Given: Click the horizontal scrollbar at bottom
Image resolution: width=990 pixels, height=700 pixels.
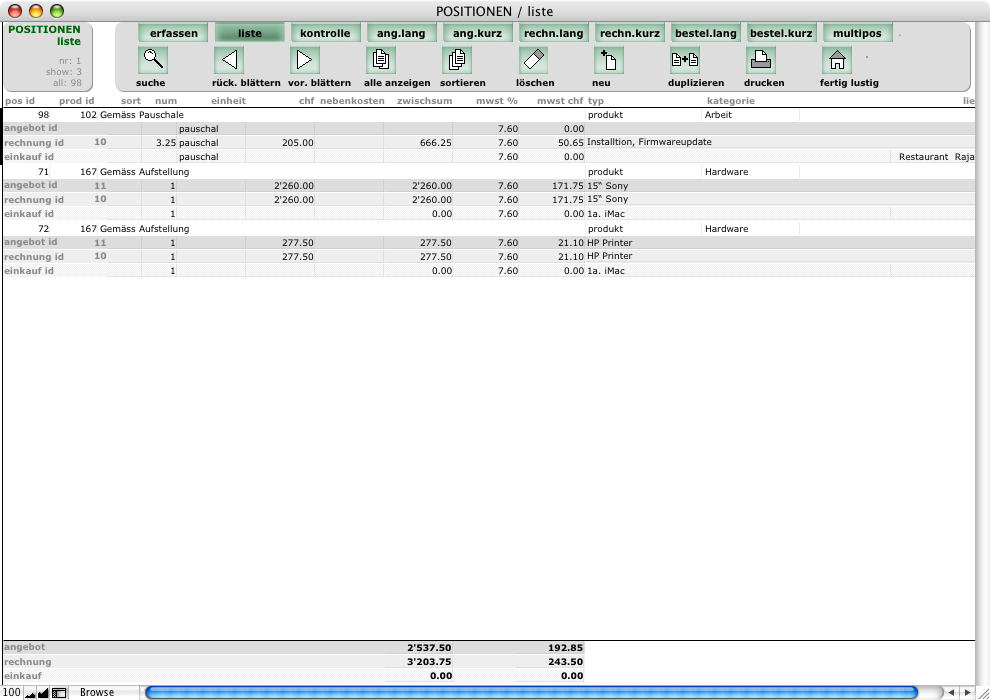Looking at the screenshot, I should tap(530, 692).
